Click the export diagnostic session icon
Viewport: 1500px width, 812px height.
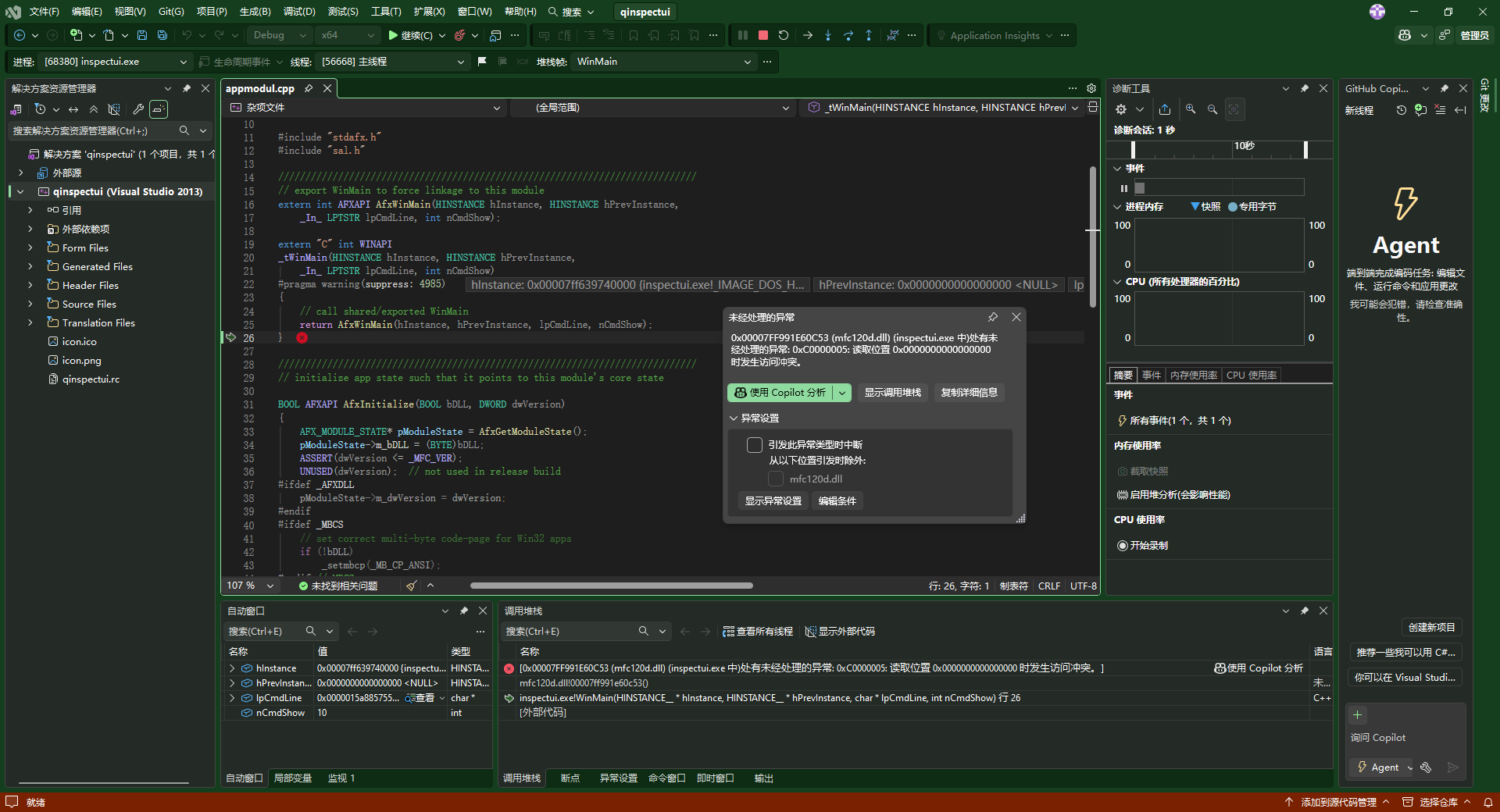coord(1165,109)
